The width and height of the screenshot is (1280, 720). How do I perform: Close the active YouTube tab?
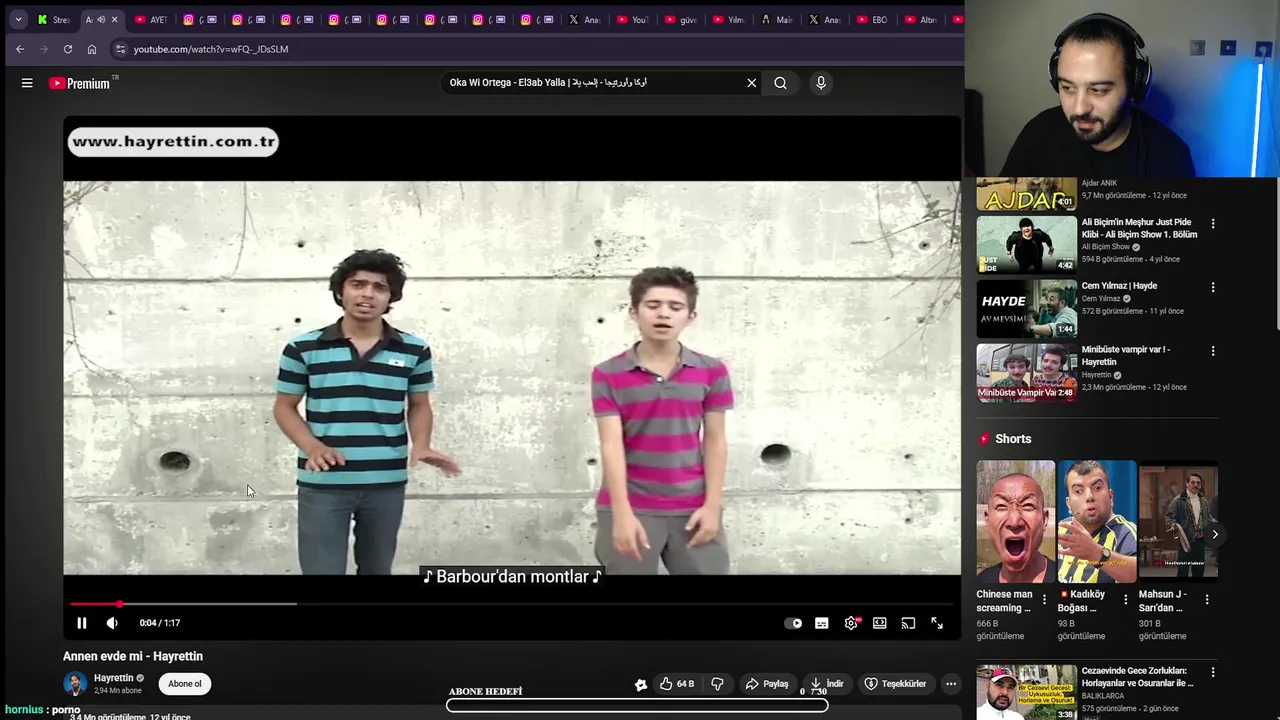pyautogui.click(x=114, y=20)
